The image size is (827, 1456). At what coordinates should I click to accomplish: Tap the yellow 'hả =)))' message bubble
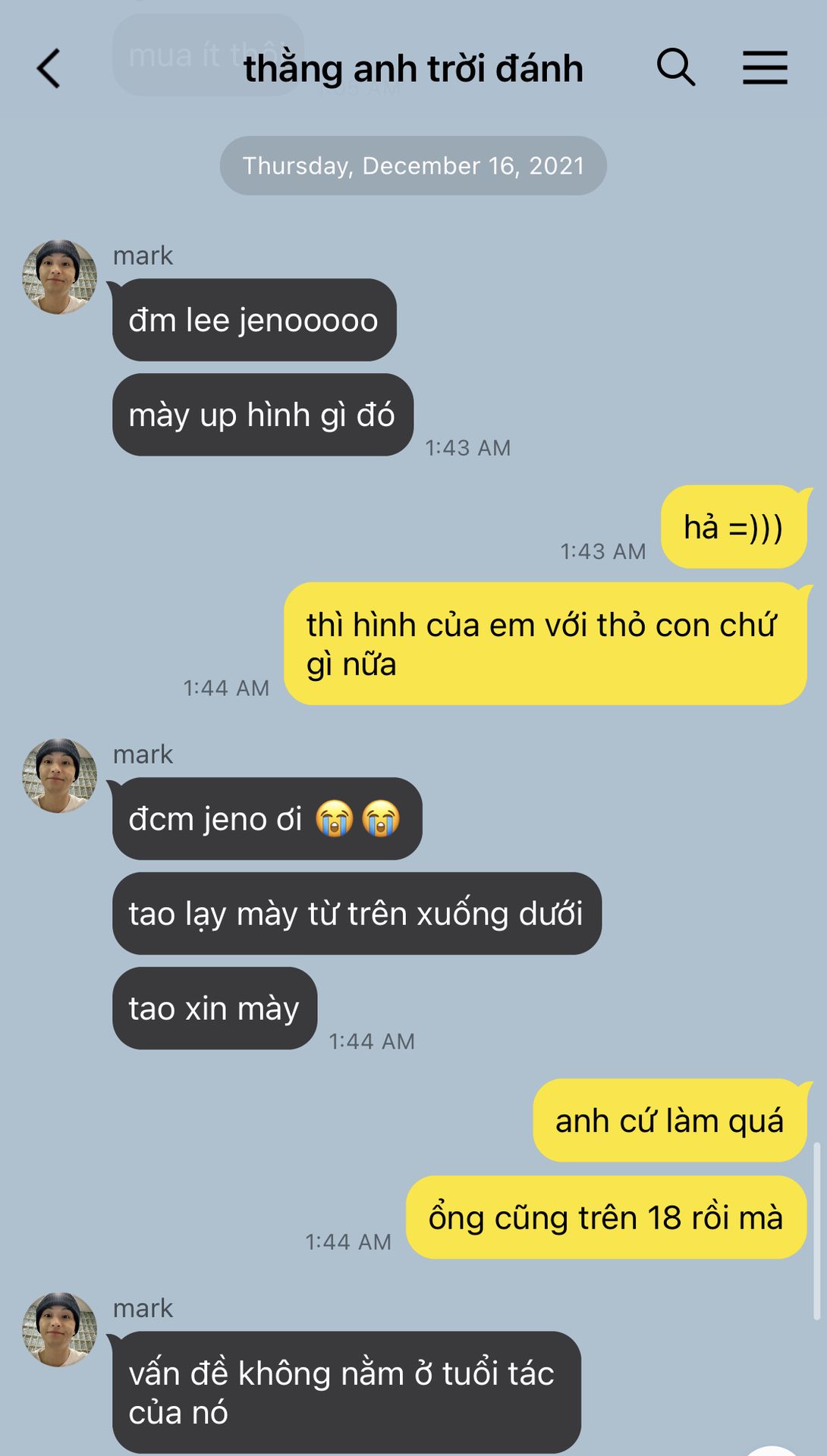(x=734, y=527)
